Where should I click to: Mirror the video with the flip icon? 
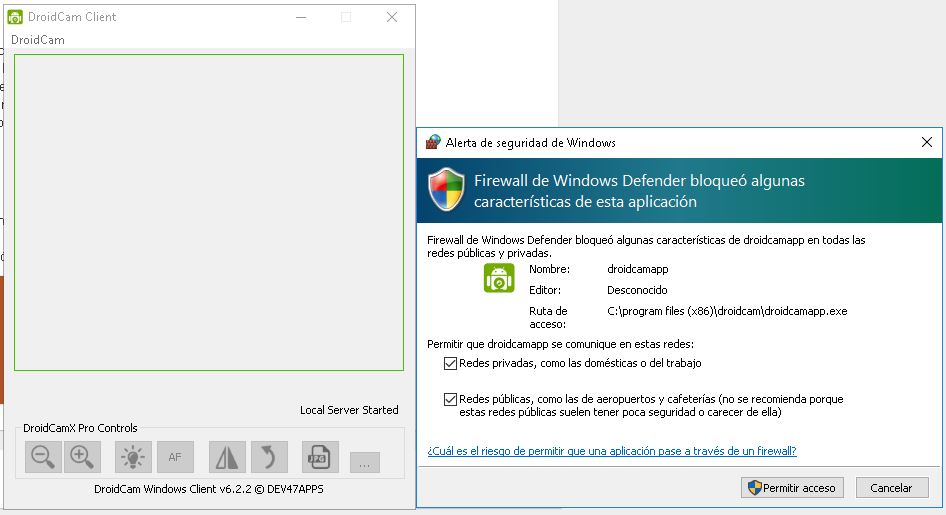point(227,457)
